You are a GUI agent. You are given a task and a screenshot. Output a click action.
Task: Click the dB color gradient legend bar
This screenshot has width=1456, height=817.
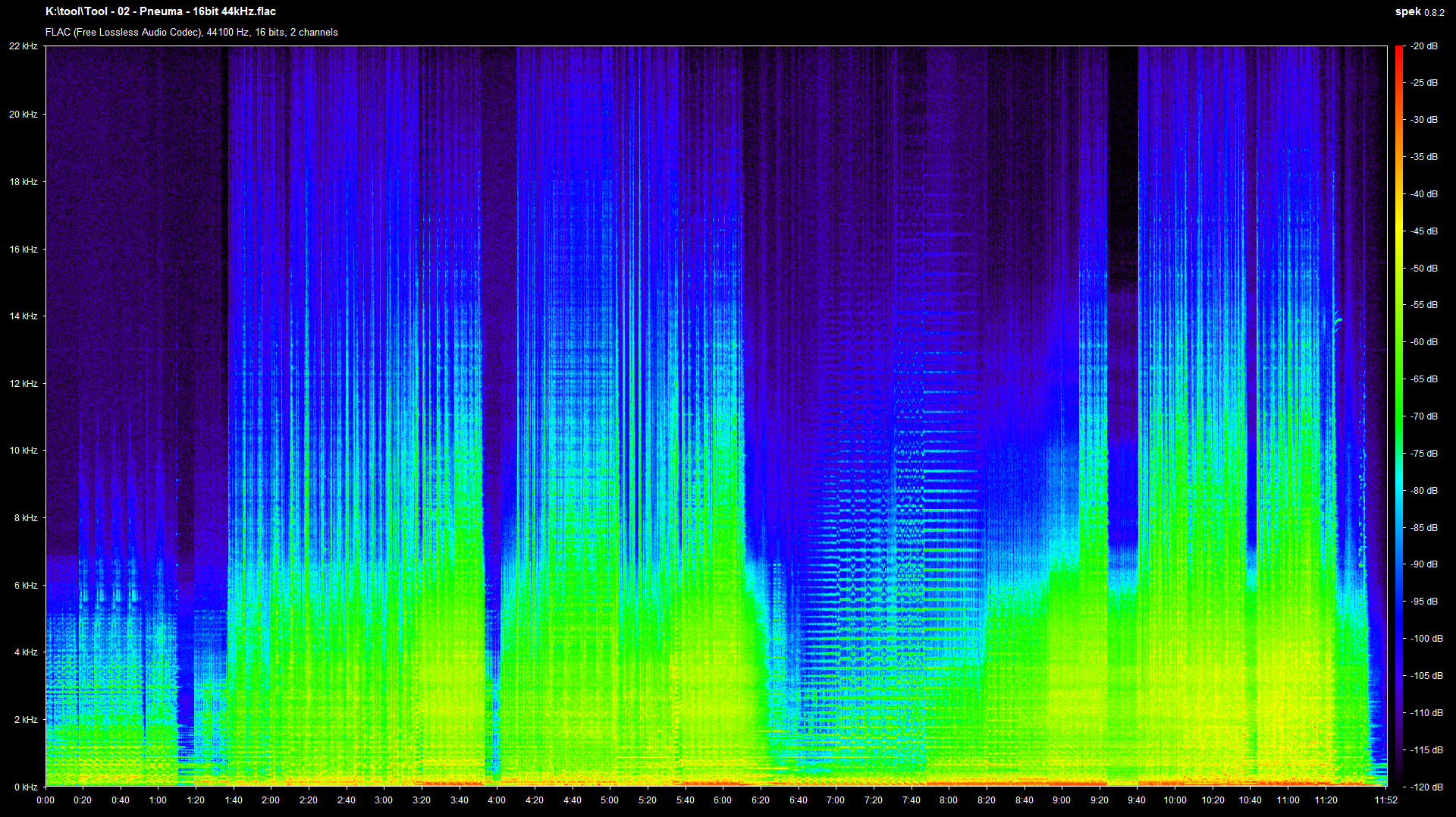1399,416
